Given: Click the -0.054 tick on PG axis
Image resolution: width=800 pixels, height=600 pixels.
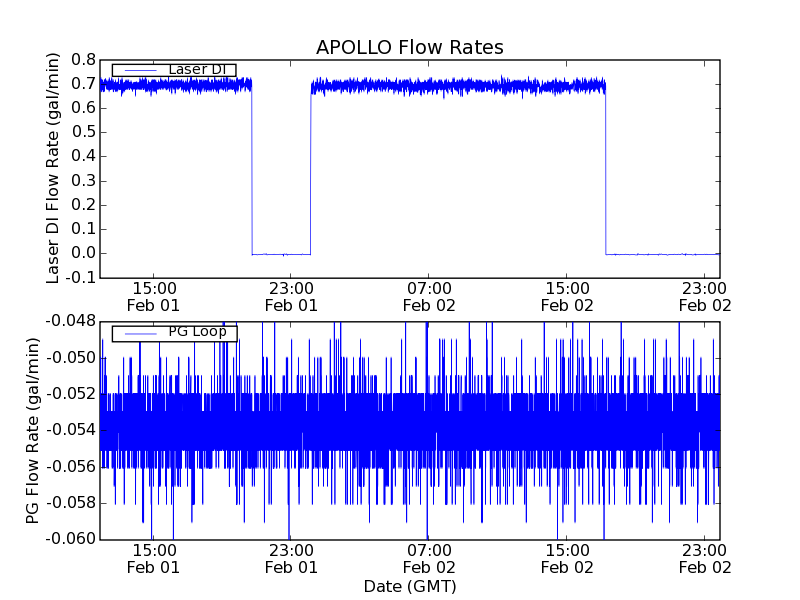Looking at the screenshot, I should tap(71, 430).
